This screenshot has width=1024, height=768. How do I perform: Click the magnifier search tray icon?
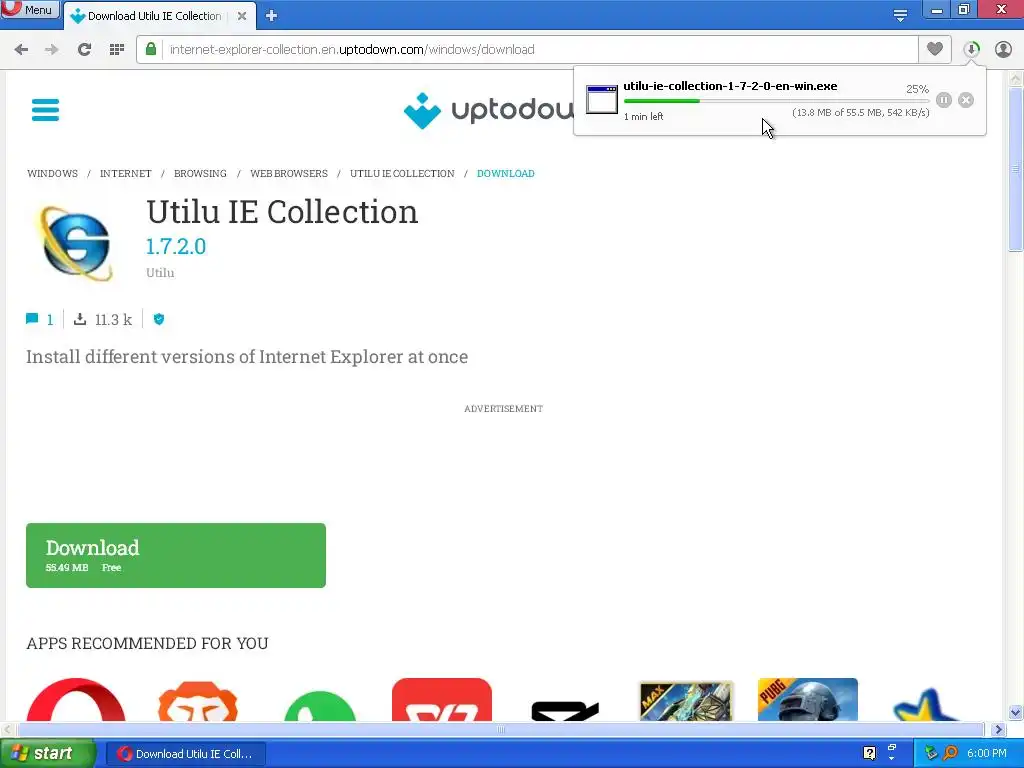point(950,753)
